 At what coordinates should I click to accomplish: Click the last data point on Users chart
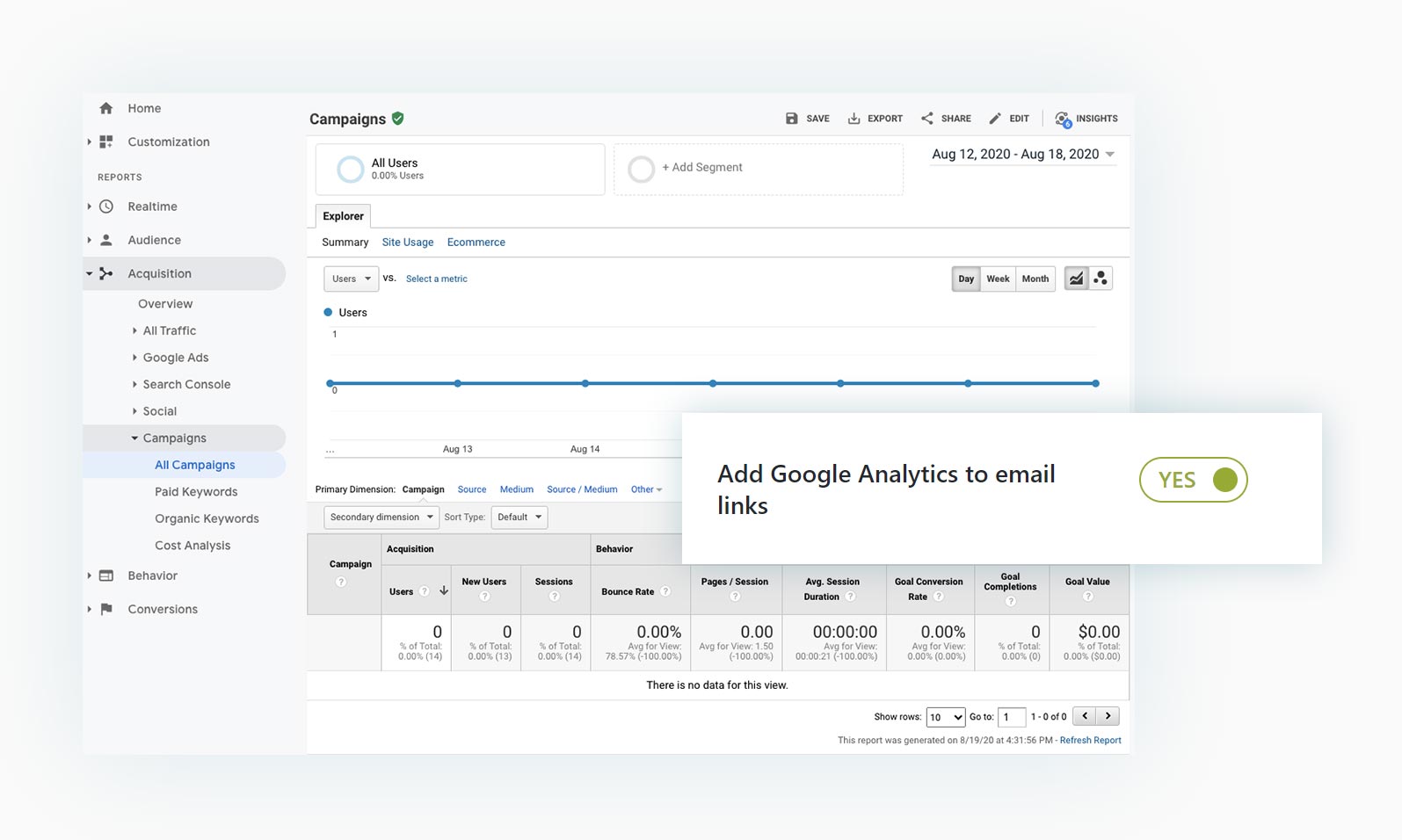[x=1095, y=383]
